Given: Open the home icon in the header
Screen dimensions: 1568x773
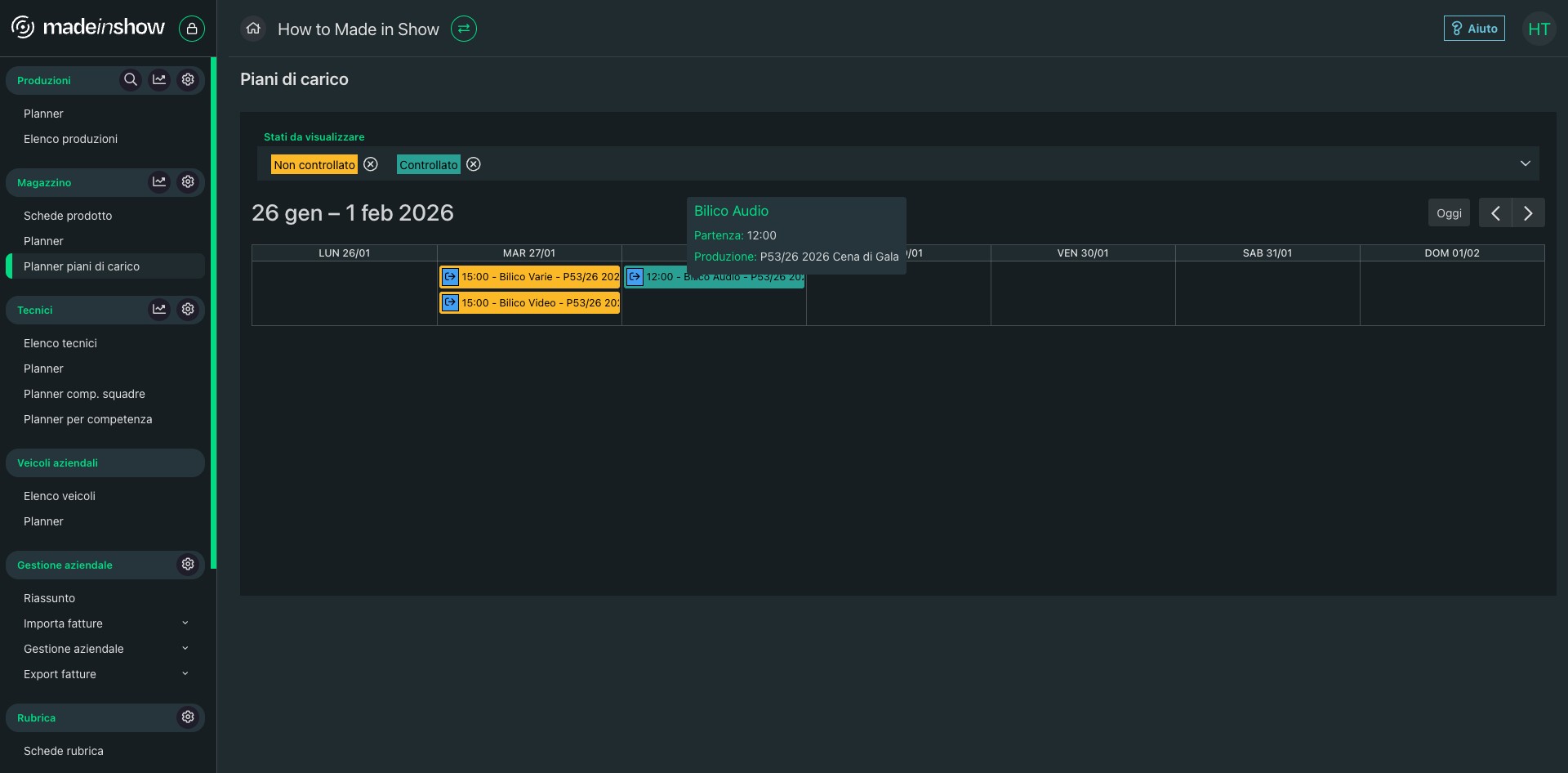Looking at the screenshot, I should (253, 29).
